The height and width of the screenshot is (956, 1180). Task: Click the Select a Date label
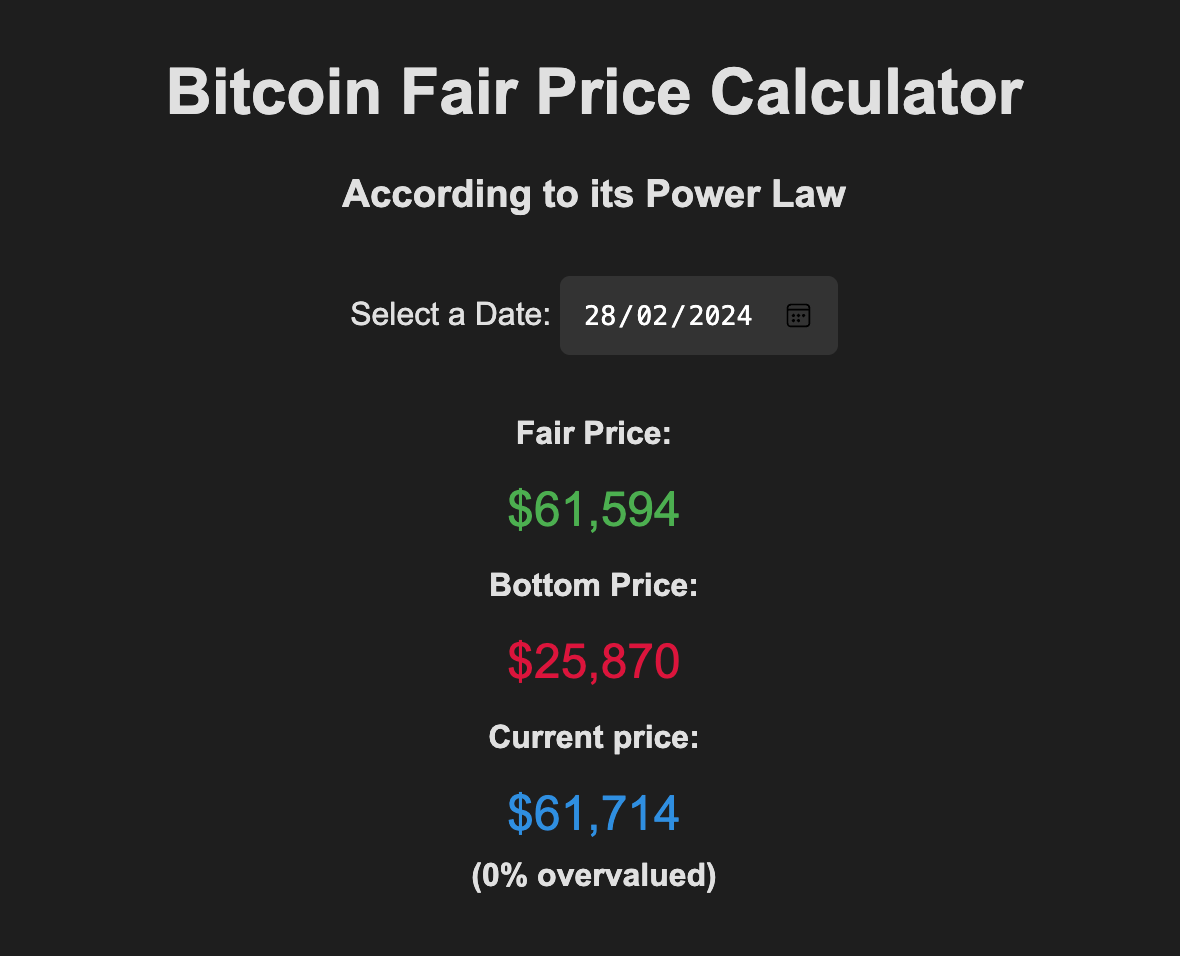(451, 314)
